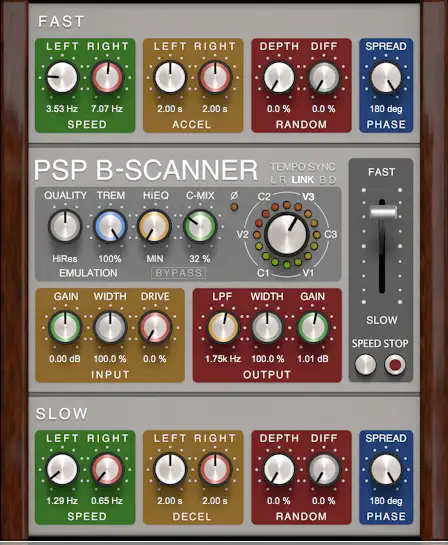Click the DECEL RIGHT knob
The width and height of the screenshot is (448, 545).
(215, 469)
